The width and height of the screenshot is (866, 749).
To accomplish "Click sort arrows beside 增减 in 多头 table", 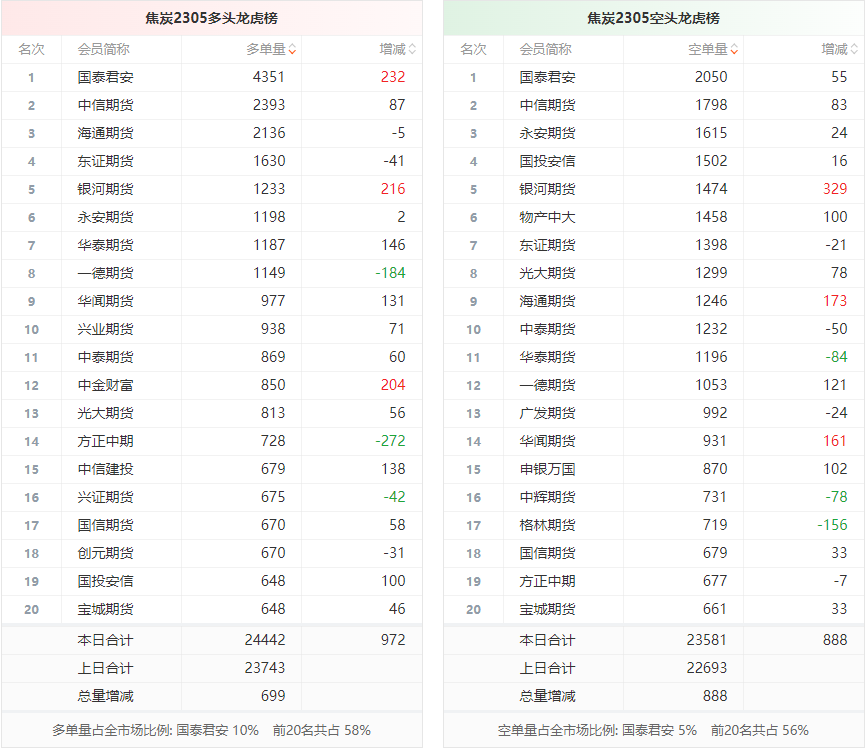I will pyautogui.click(x=412, y=49).
